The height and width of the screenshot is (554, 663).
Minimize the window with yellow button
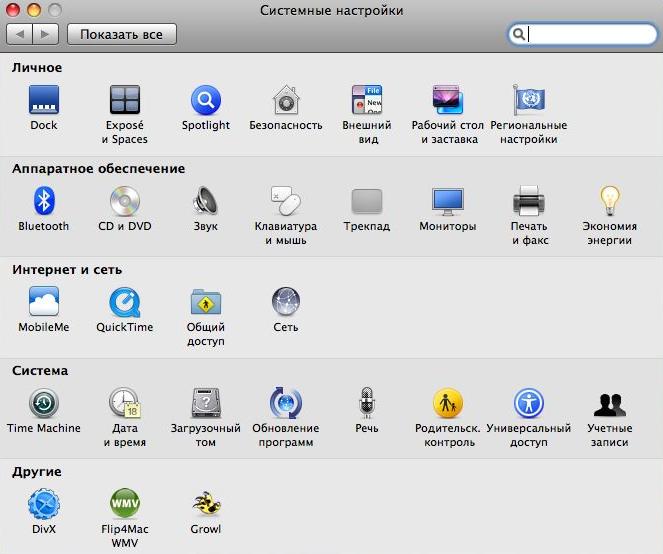(x=34, y=10)
